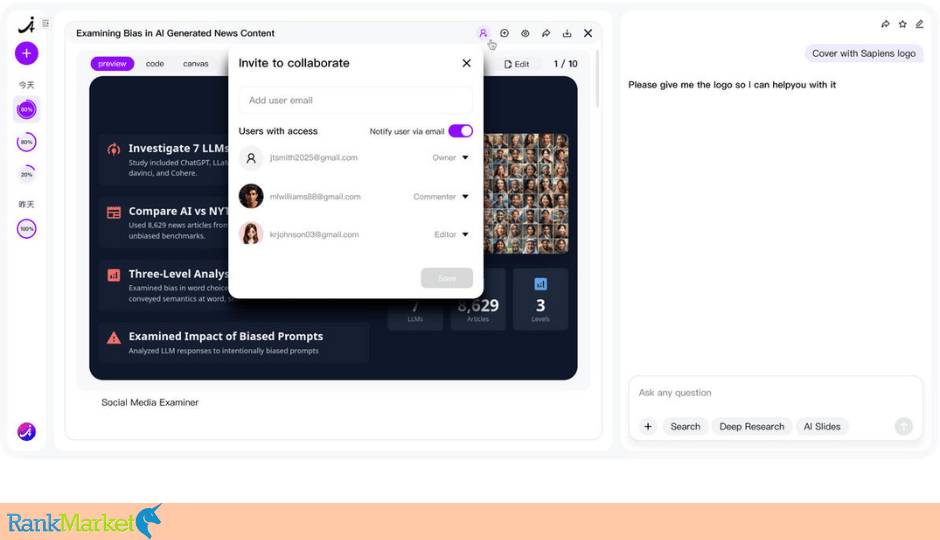
Task: Open the first 80% progress task
Action: pyautogui.click(x=26, y=110)
